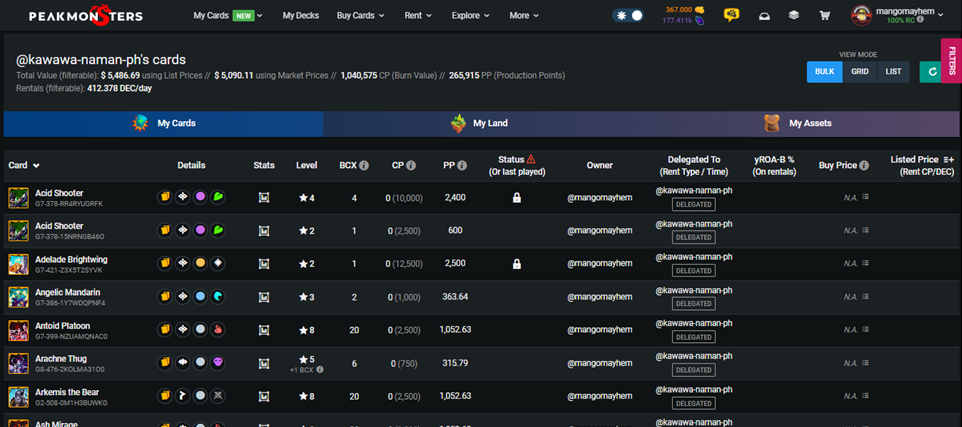The image size is (962, 427).
Task: Select the My Cards tab
Action: pyautogui.click(x=163, y=123)
